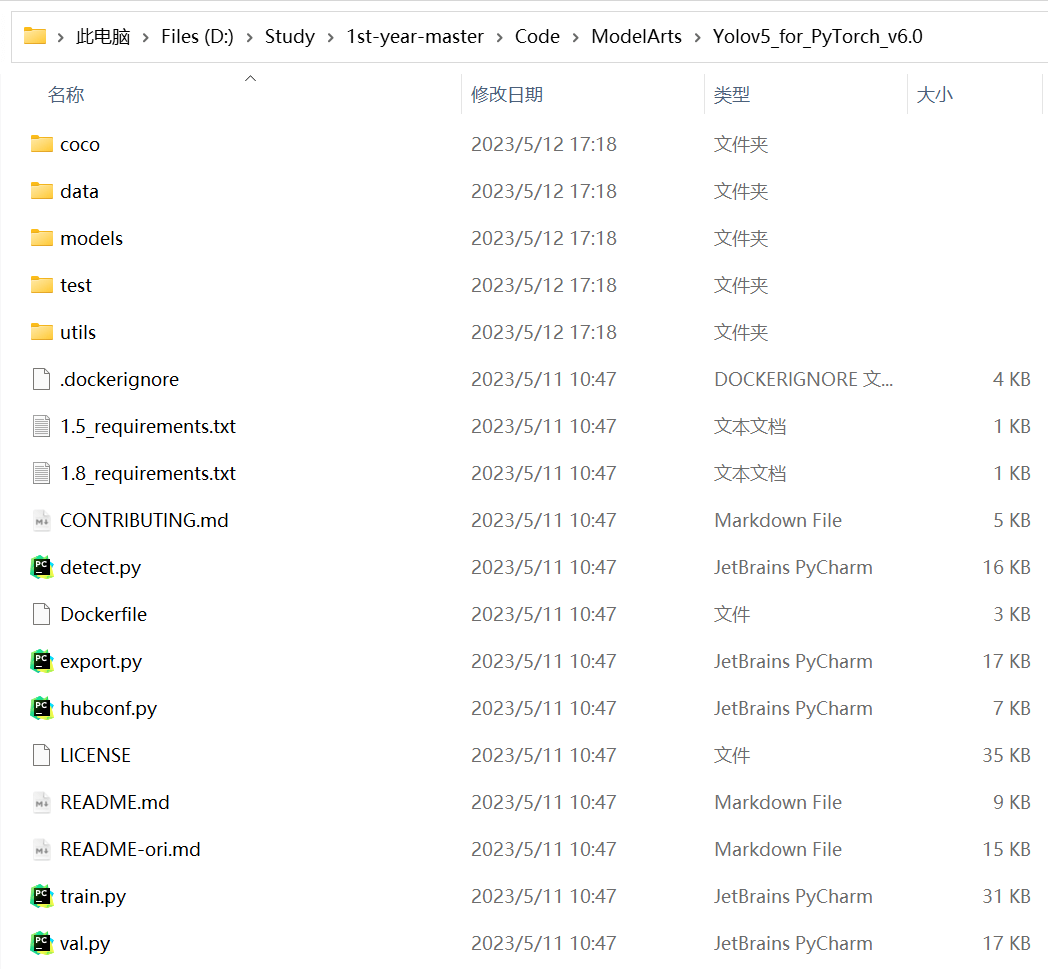Select the detect.py file name
1048x969 pixels.
pos(100,567)
